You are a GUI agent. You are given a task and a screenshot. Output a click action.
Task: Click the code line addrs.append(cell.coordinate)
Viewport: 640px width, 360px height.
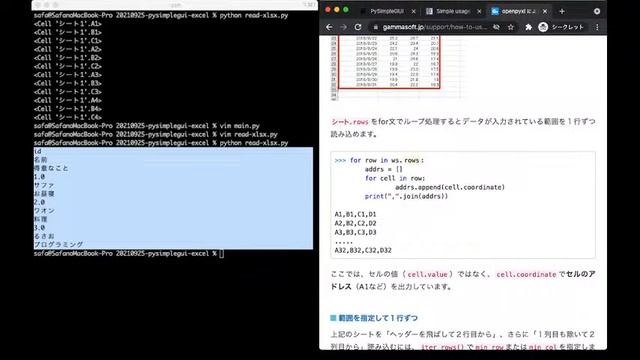click(x=450, y=187)
